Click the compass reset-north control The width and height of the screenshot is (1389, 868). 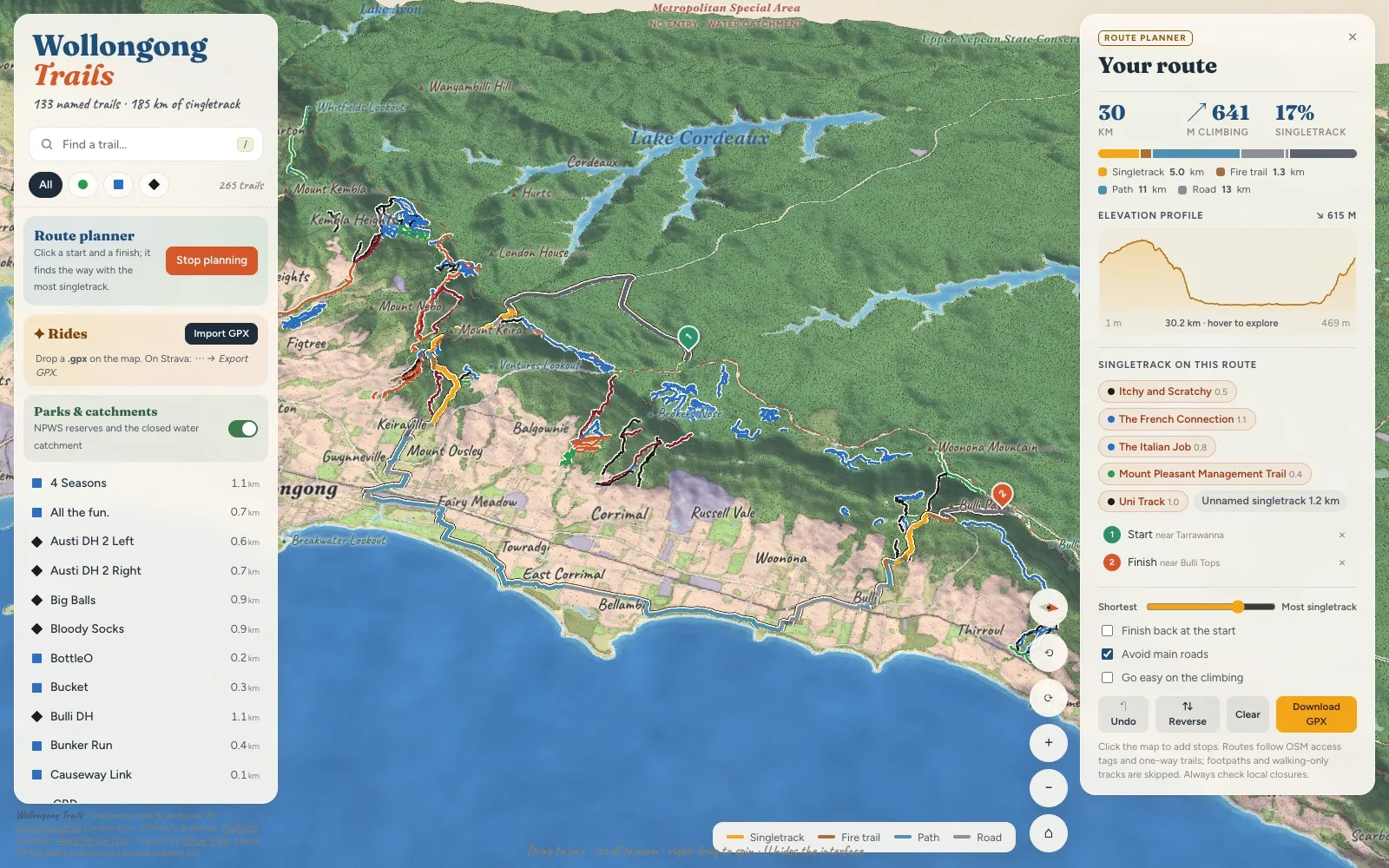tap(1049, 608)
